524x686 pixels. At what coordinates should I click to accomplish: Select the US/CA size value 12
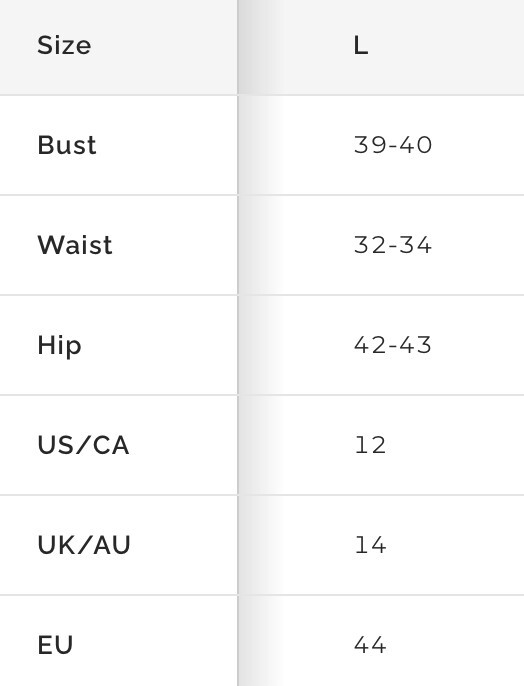coord(370,445)
